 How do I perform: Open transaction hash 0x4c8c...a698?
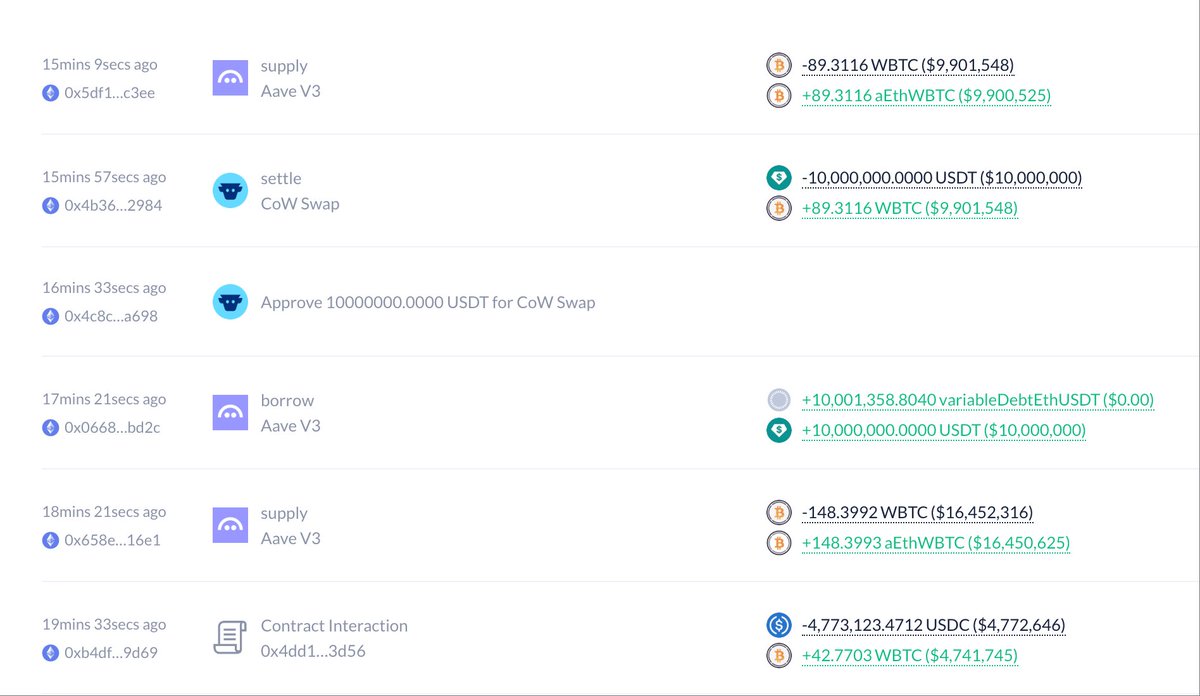(x=112, y=316)
